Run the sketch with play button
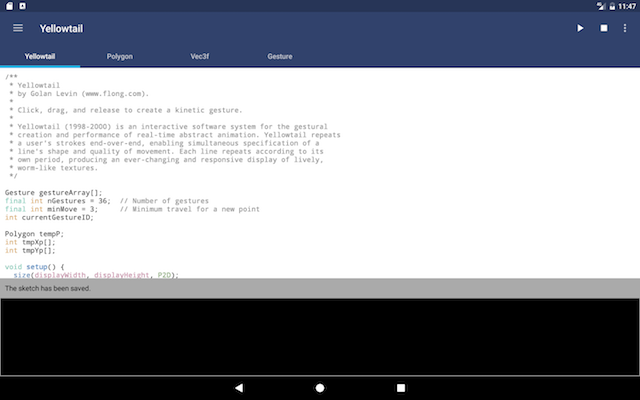 tap(580, 28)
